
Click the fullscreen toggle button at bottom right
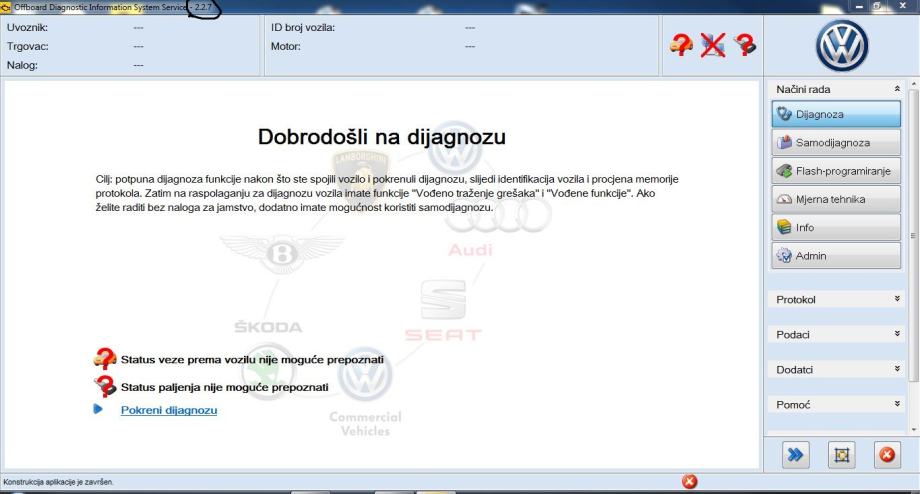pos(839,455)
